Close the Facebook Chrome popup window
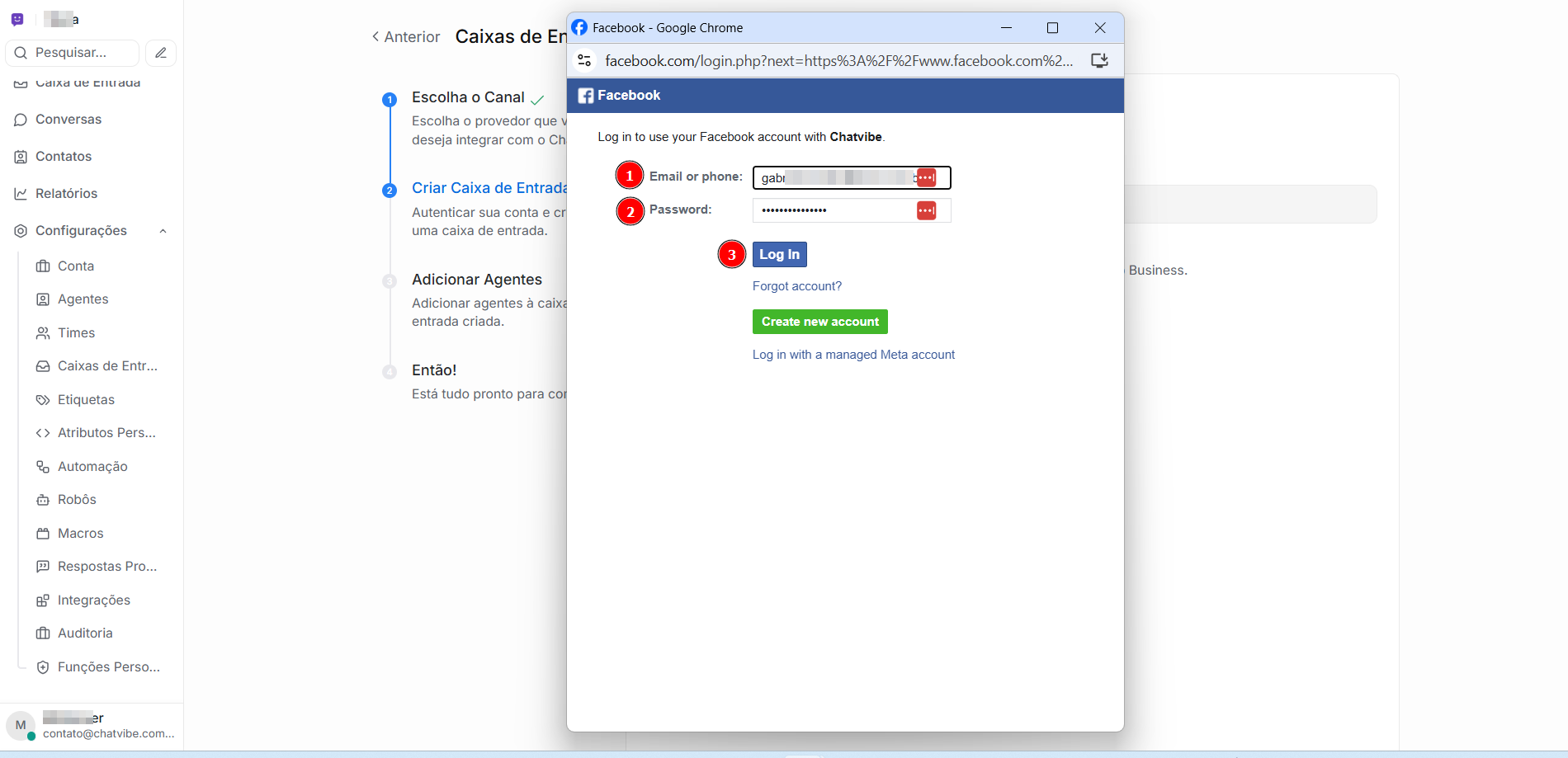Viewport: 1568px width, 758px height. pos(1100,28)
